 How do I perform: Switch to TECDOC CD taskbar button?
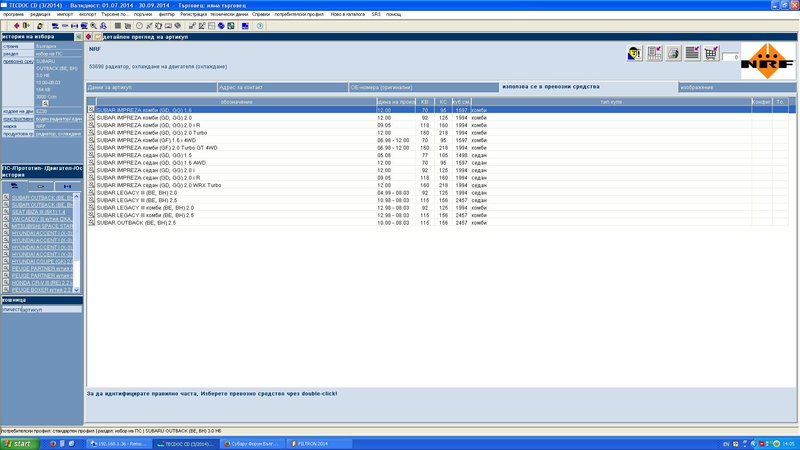186,444
